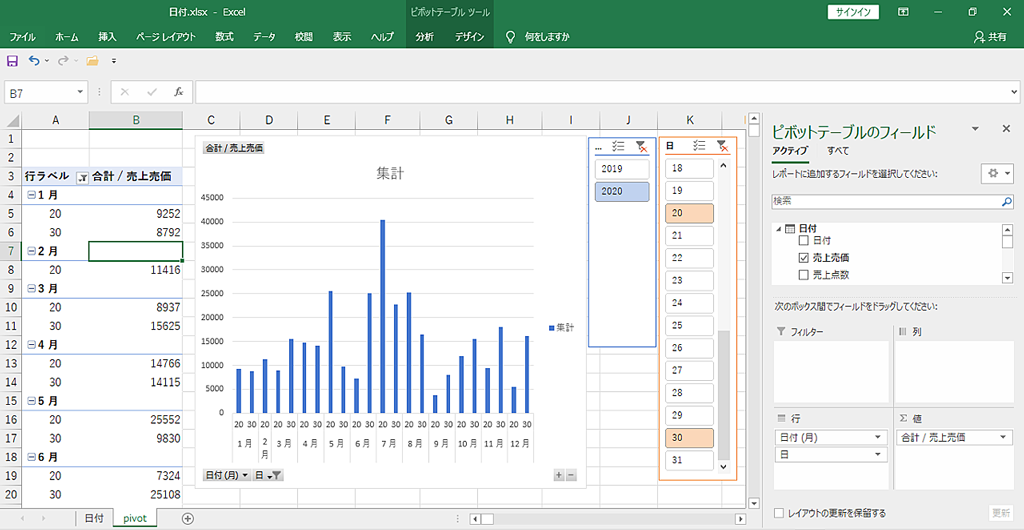Open the 分析 pivot tools tab
The width and height of the screenshot is (1024, 530).
coord(424,37)
